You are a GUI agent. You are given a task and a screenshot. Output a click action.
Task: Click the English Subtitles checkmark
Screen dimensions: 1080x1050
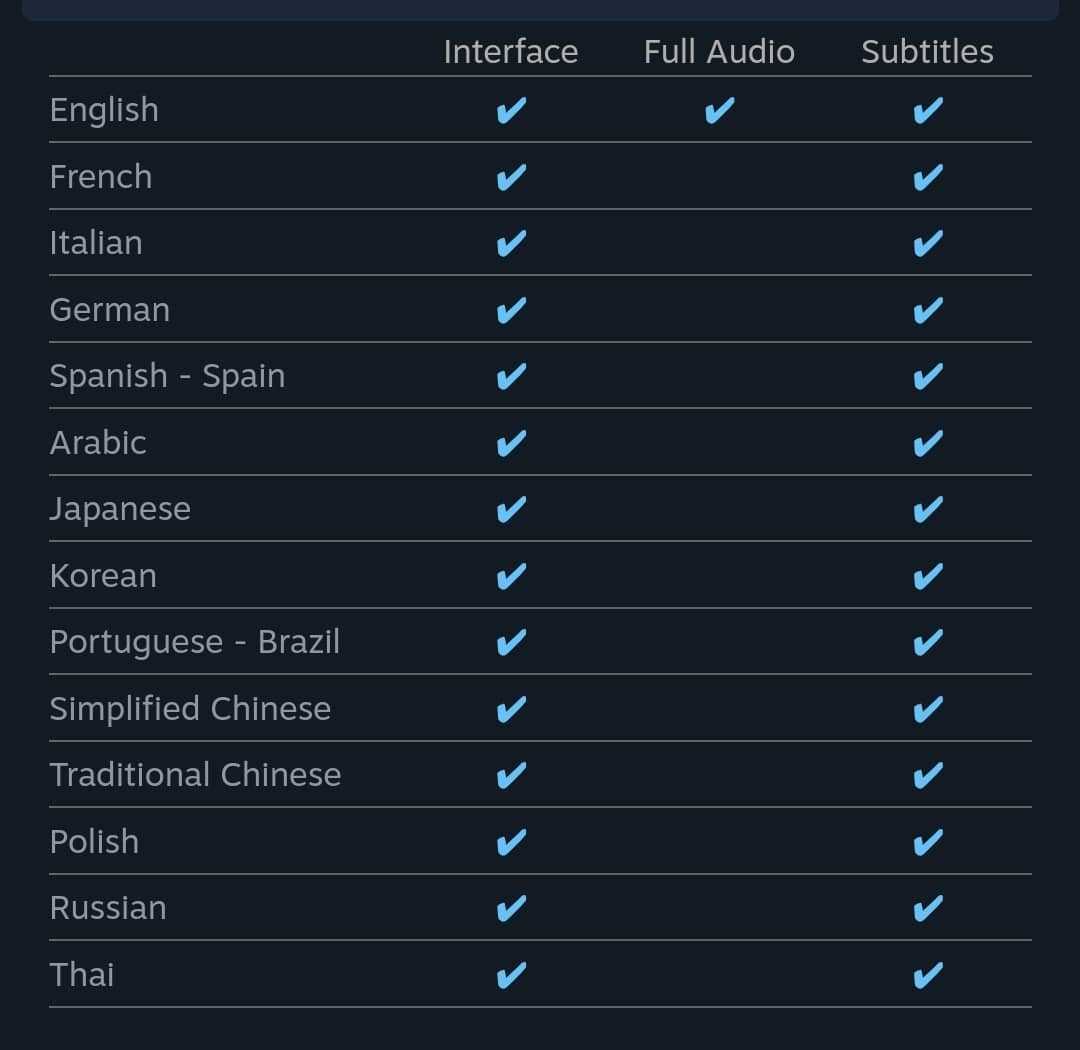point(928,110)
